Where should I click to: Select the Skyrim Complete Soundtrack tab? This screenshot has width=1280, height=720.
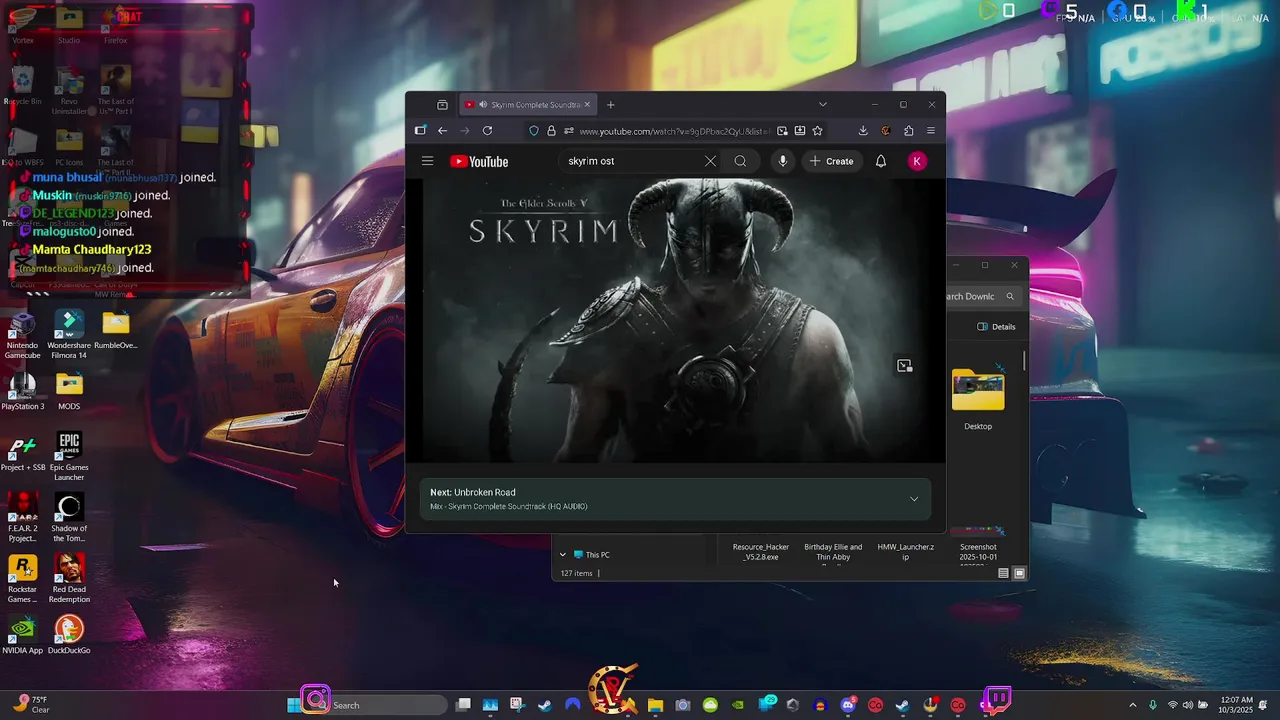(x=528, y=105)
